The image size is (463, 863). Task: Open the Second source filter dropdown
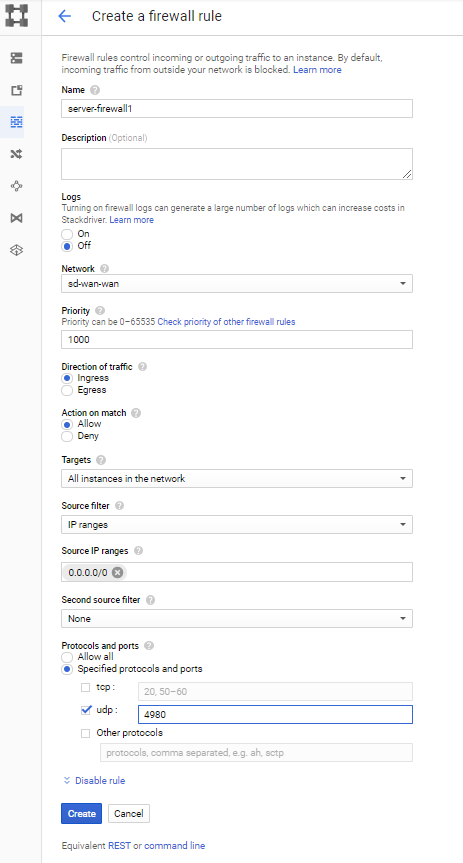[x=237, y=619]
